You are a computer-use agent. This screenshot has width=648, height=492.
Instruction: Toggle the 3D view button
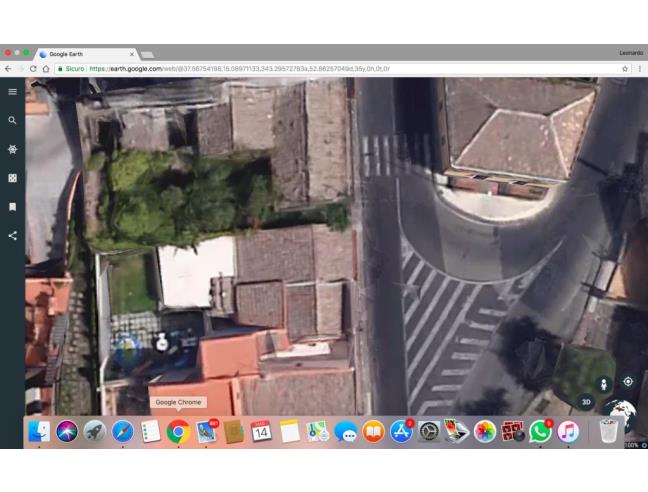586,402
